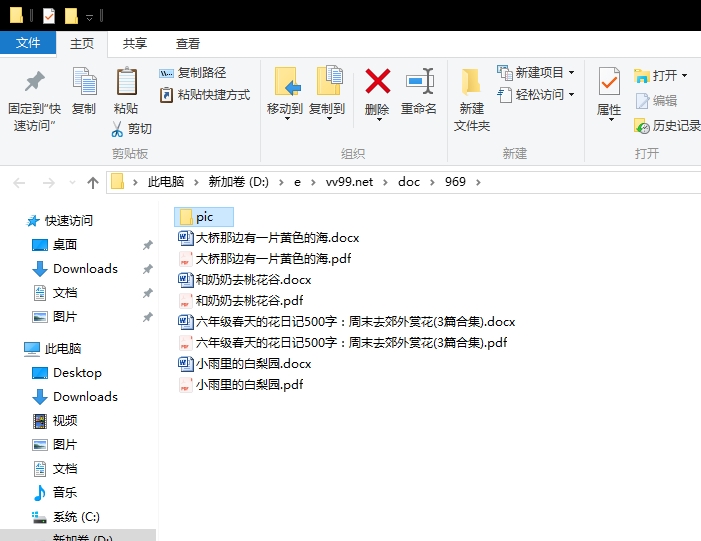Switch to the 查看 ribbon tab
This screenshot has height=541, width=701.
187,43
